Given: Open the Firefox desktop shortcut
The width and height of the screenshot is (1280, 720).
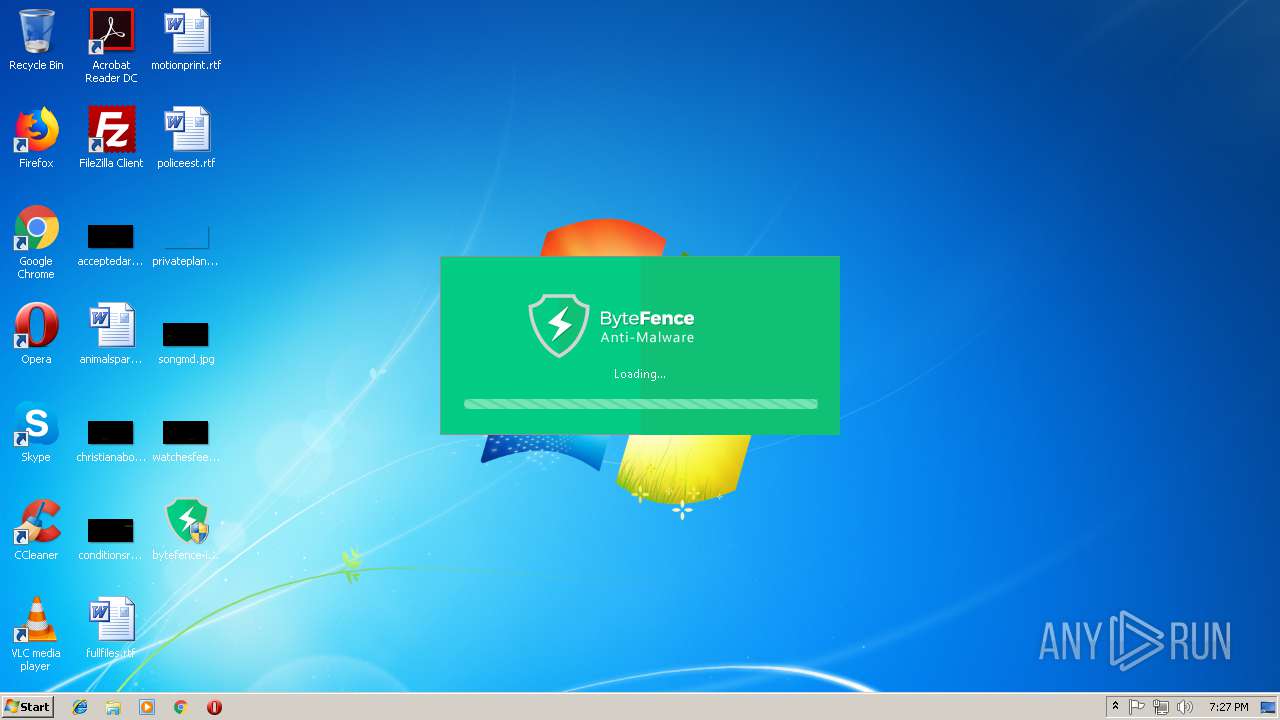Looking at the screenshot, I should [x=36, y=138].
